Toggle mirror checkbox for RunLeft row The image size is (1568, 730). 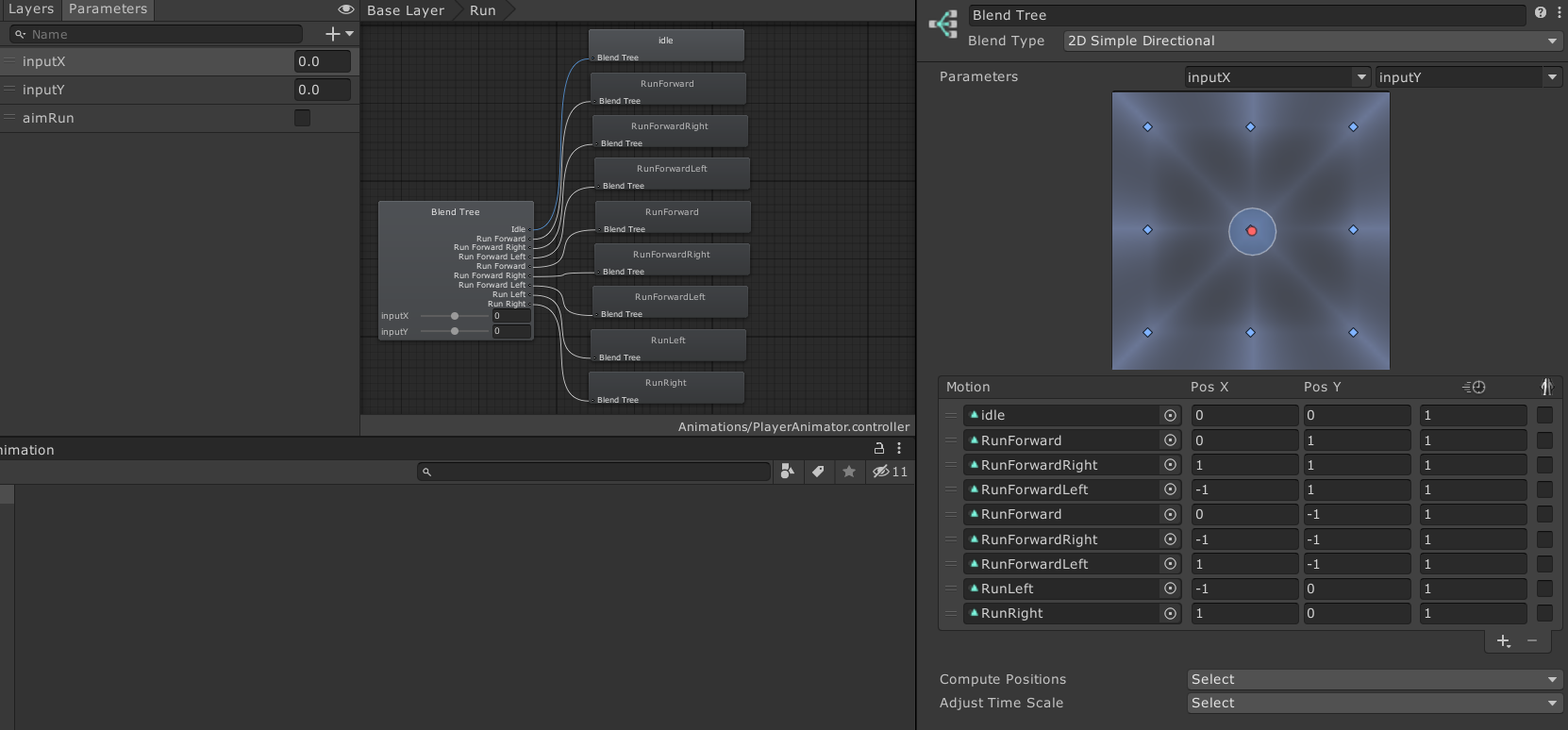click(1544, 589)
